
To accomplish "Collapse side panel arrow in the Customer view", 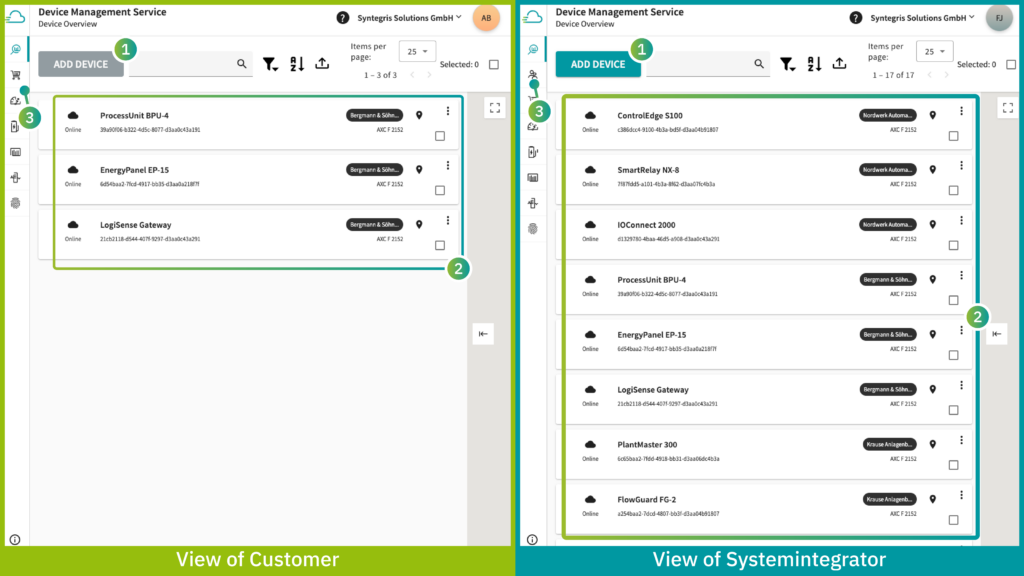I will 483,334.
